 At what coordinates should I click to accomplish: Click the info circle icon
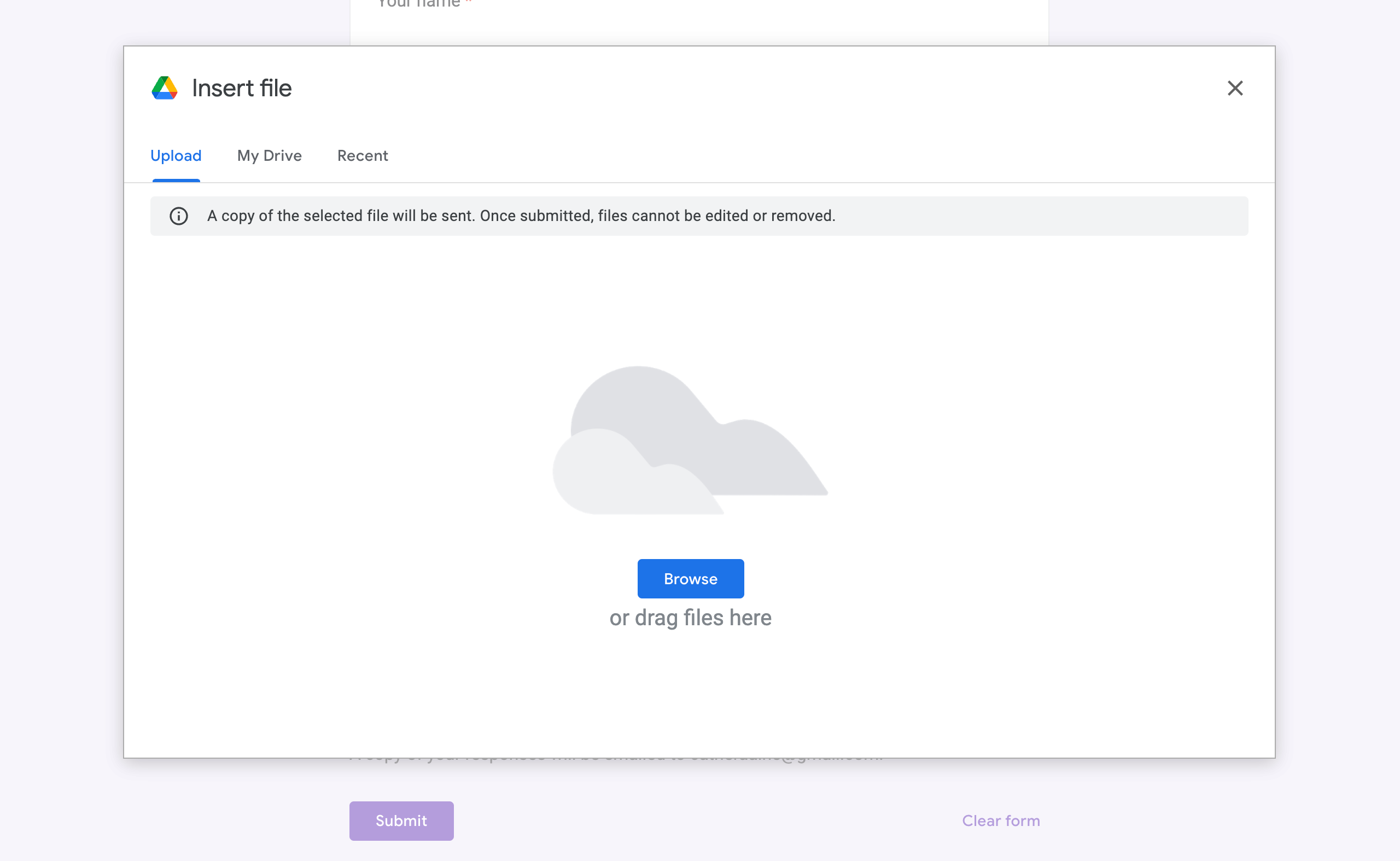point(179,217)
